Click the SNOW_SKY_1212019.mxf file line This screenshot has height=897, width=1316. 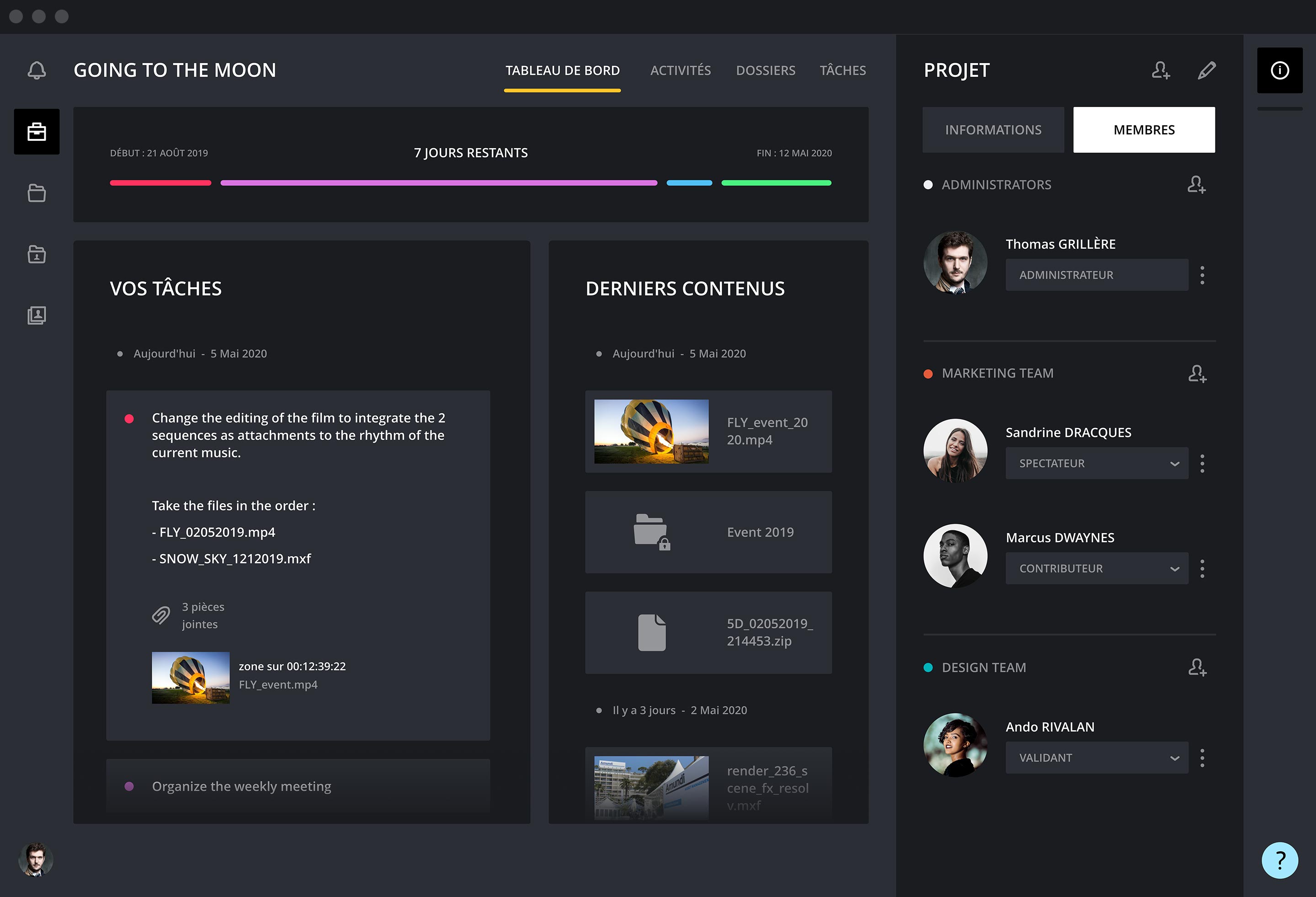pyautogui.click(x=231, y=558)
